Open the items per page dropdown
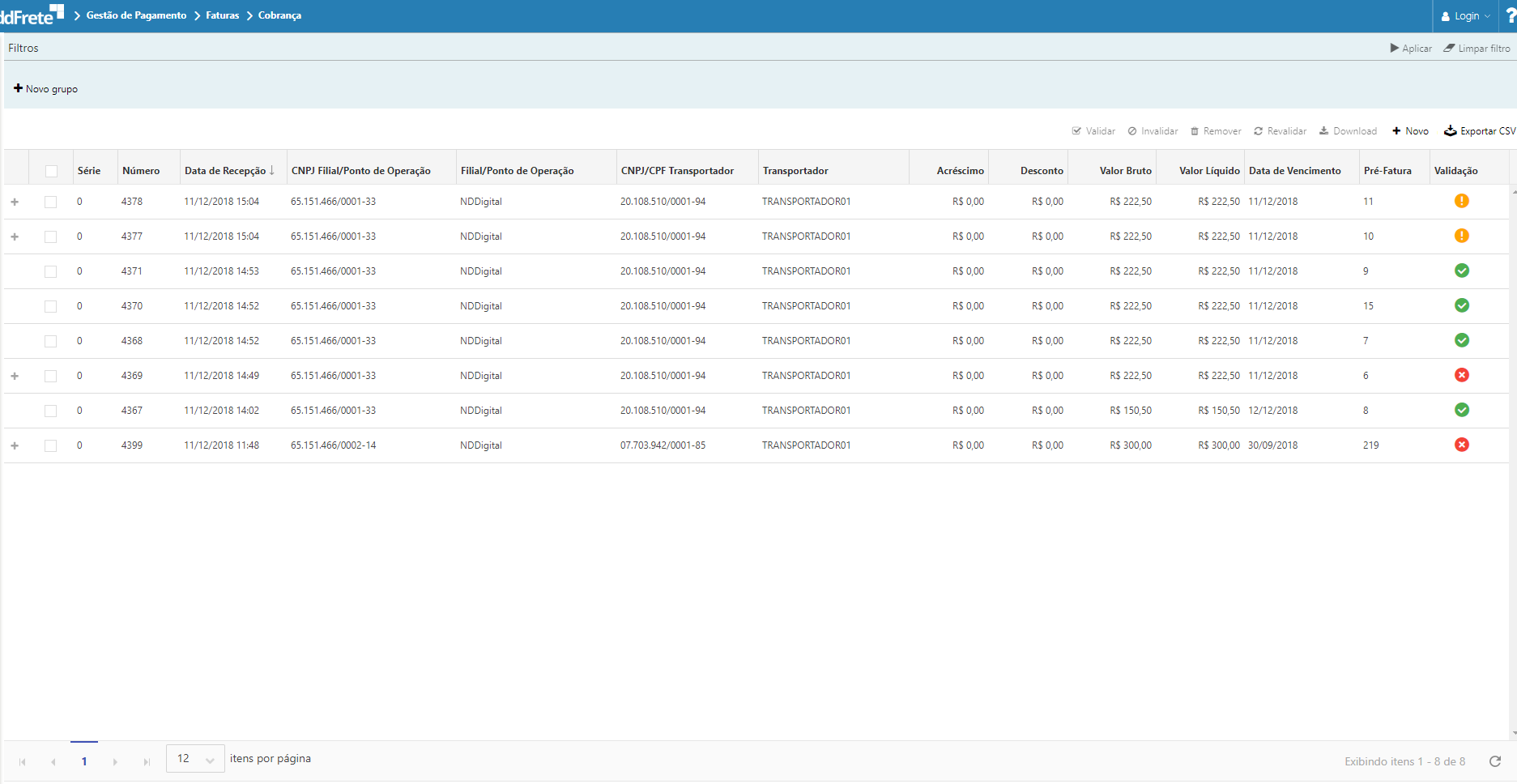This screenshot has width=1517, height=784. [195, 759]
